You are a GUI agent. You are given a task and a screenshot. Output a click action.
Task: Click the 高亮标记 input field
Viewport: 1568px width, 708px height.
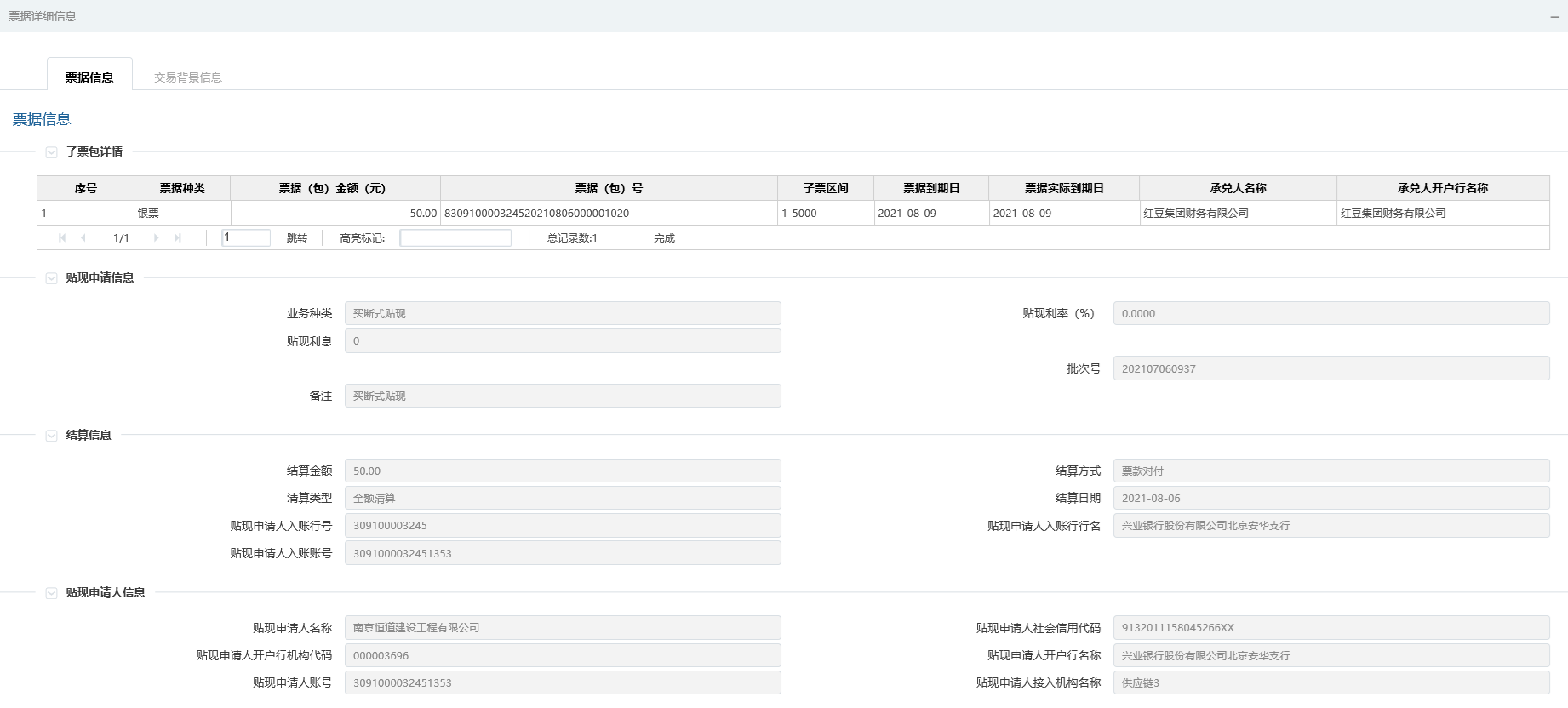[455, 238]
